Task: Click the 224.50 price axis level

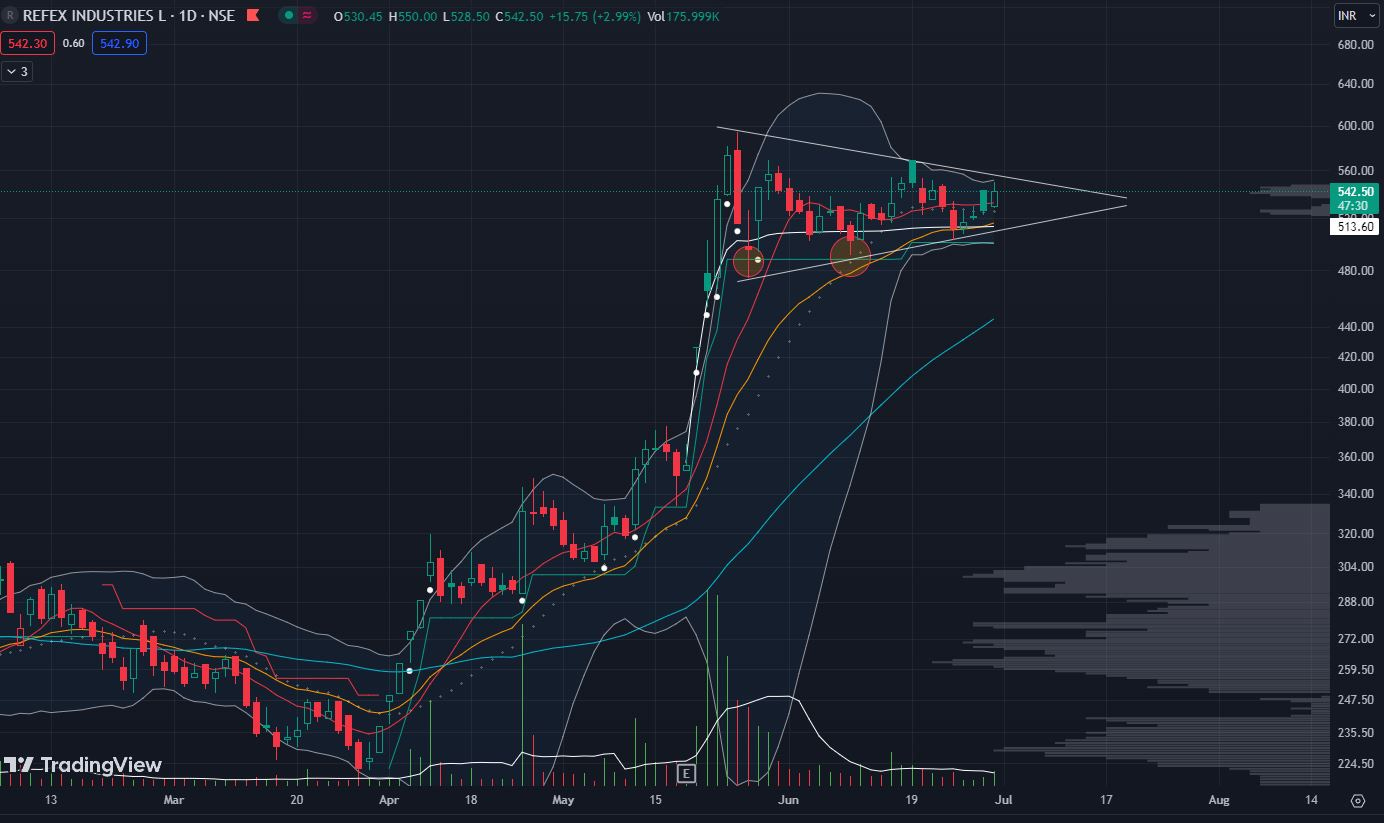Action: pyautogui.click(x=1357, y=764)
